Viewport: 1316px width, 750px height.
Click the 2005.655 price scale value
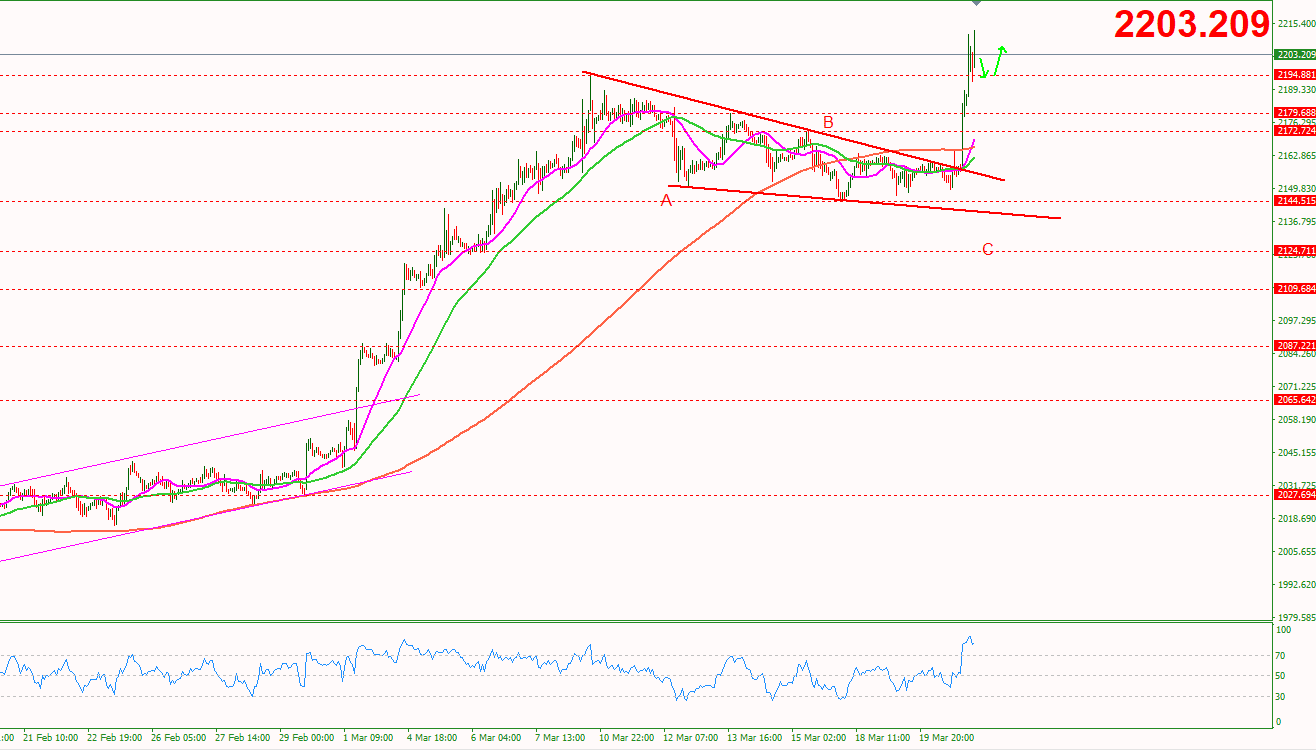[x=1296, y=552]
